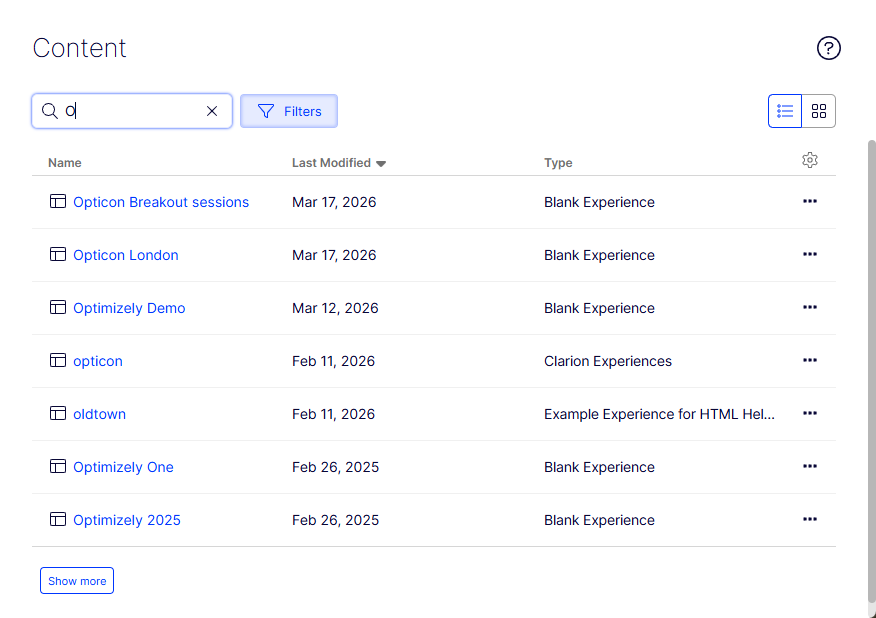Switch to list view

click(785, 111)
